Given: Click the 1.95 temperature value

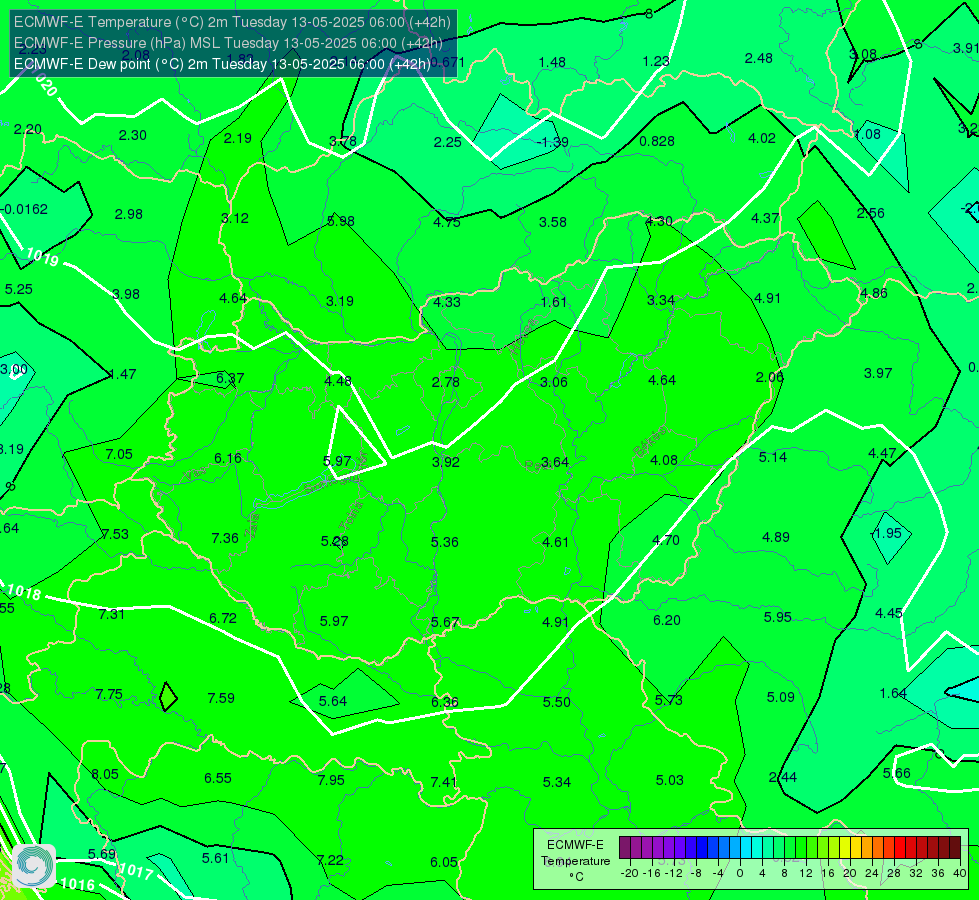Looking at the screenshot, I should click(x=887, y=533).
